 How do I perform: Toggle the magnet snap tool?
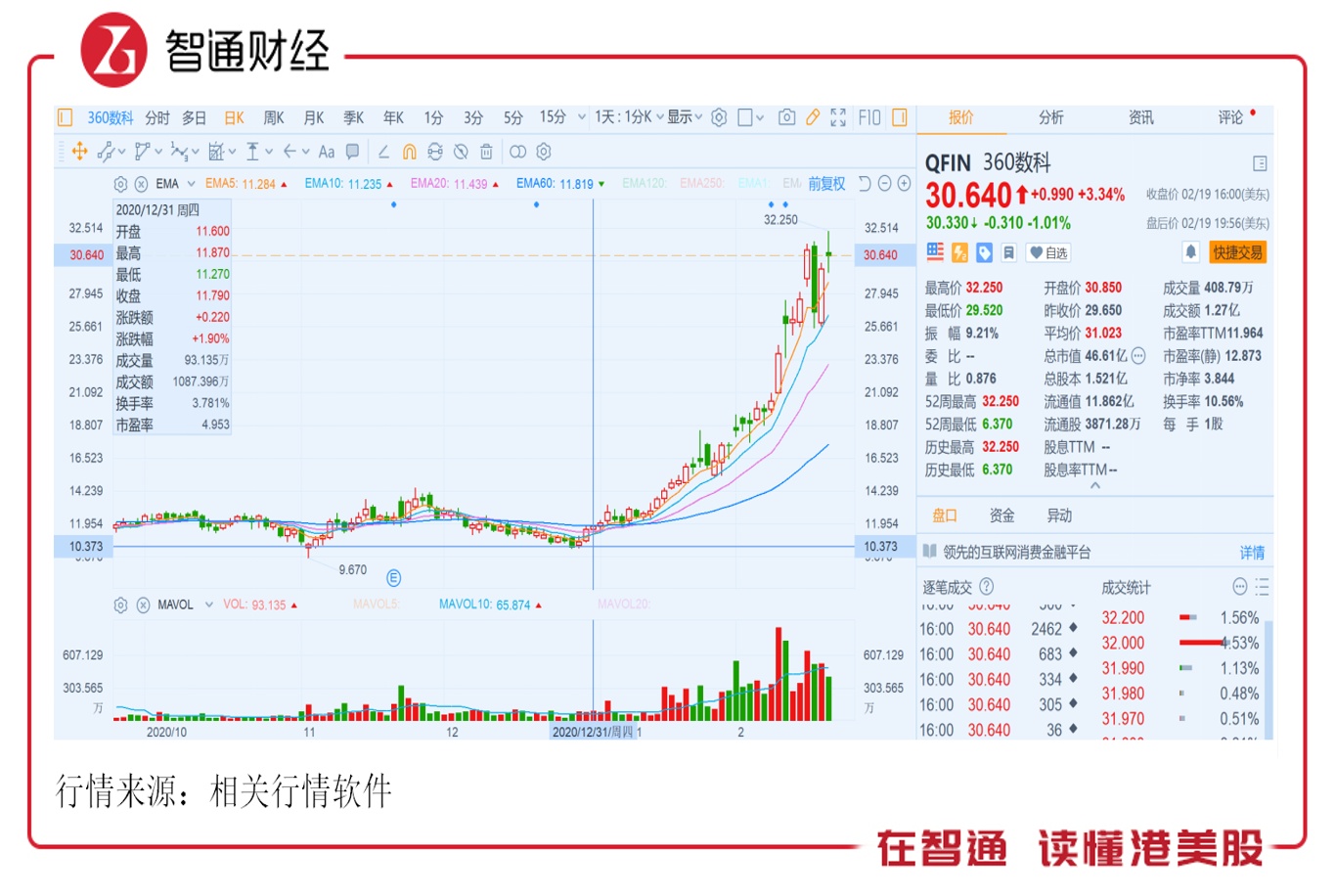point(410,152)
